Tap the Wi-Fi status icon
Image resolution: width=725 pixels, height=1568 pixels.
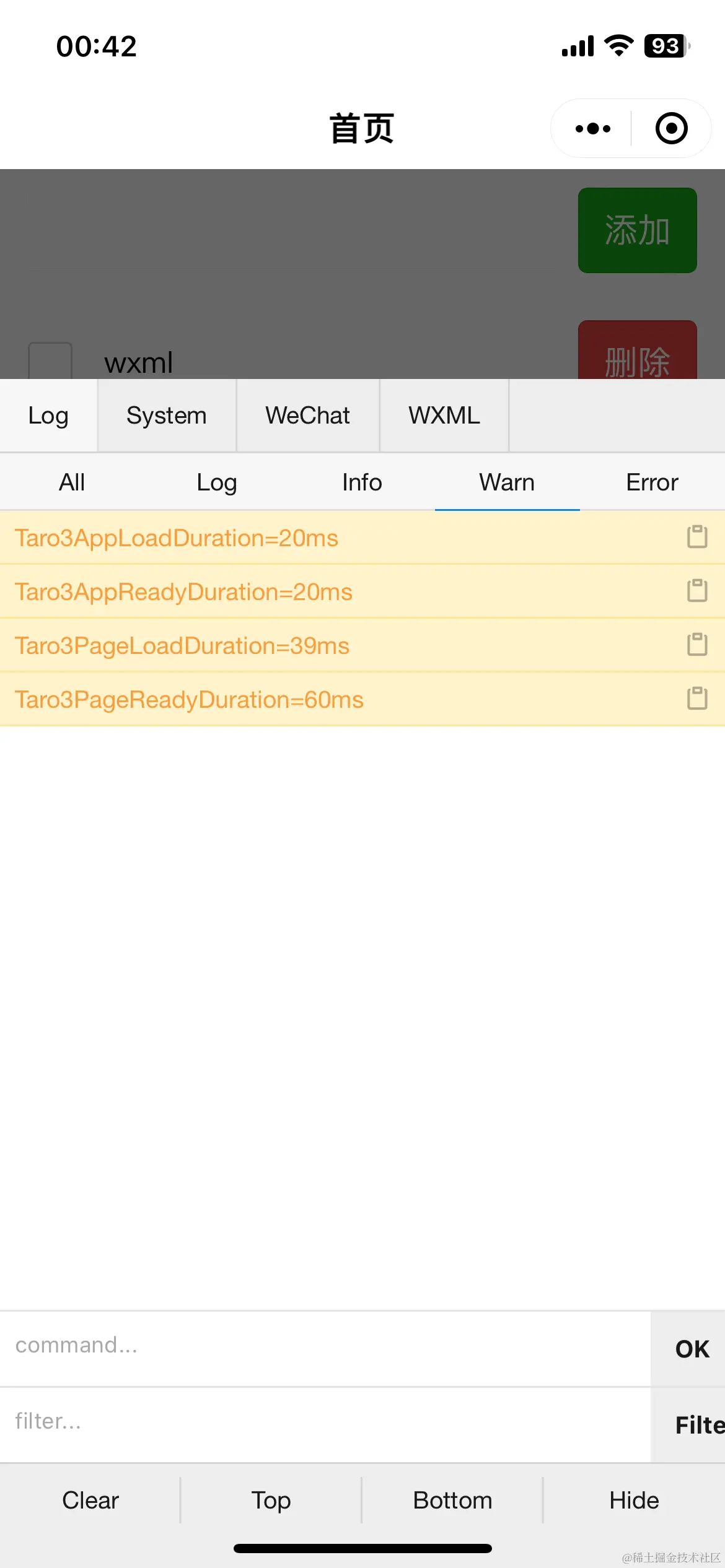pos(618,46)
